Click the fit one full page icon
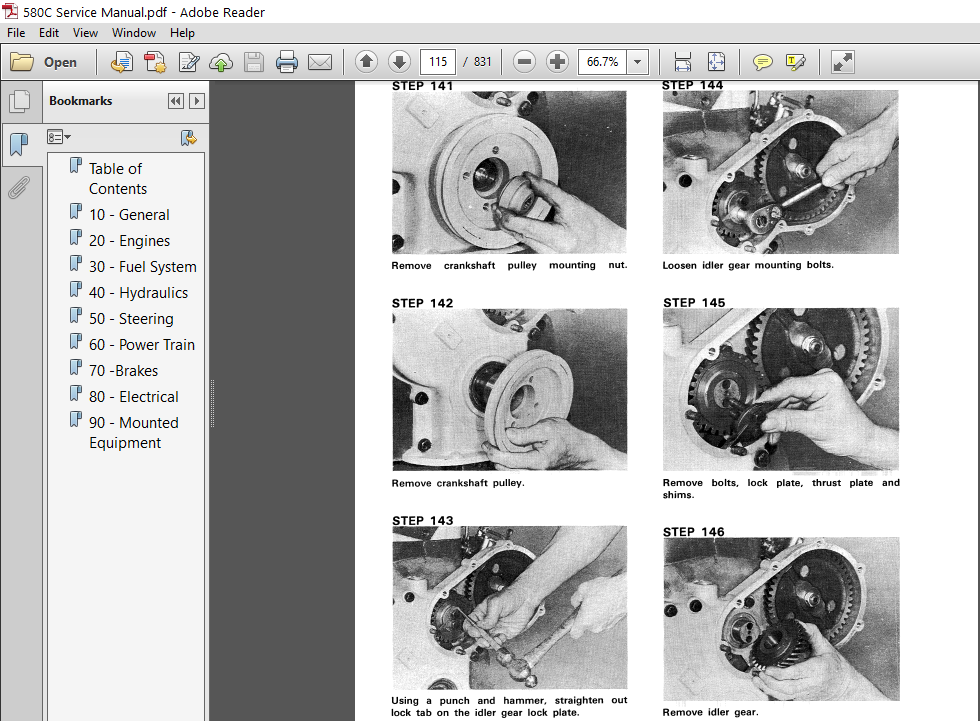This screenshot has width=980, height=721. [716, 62]
